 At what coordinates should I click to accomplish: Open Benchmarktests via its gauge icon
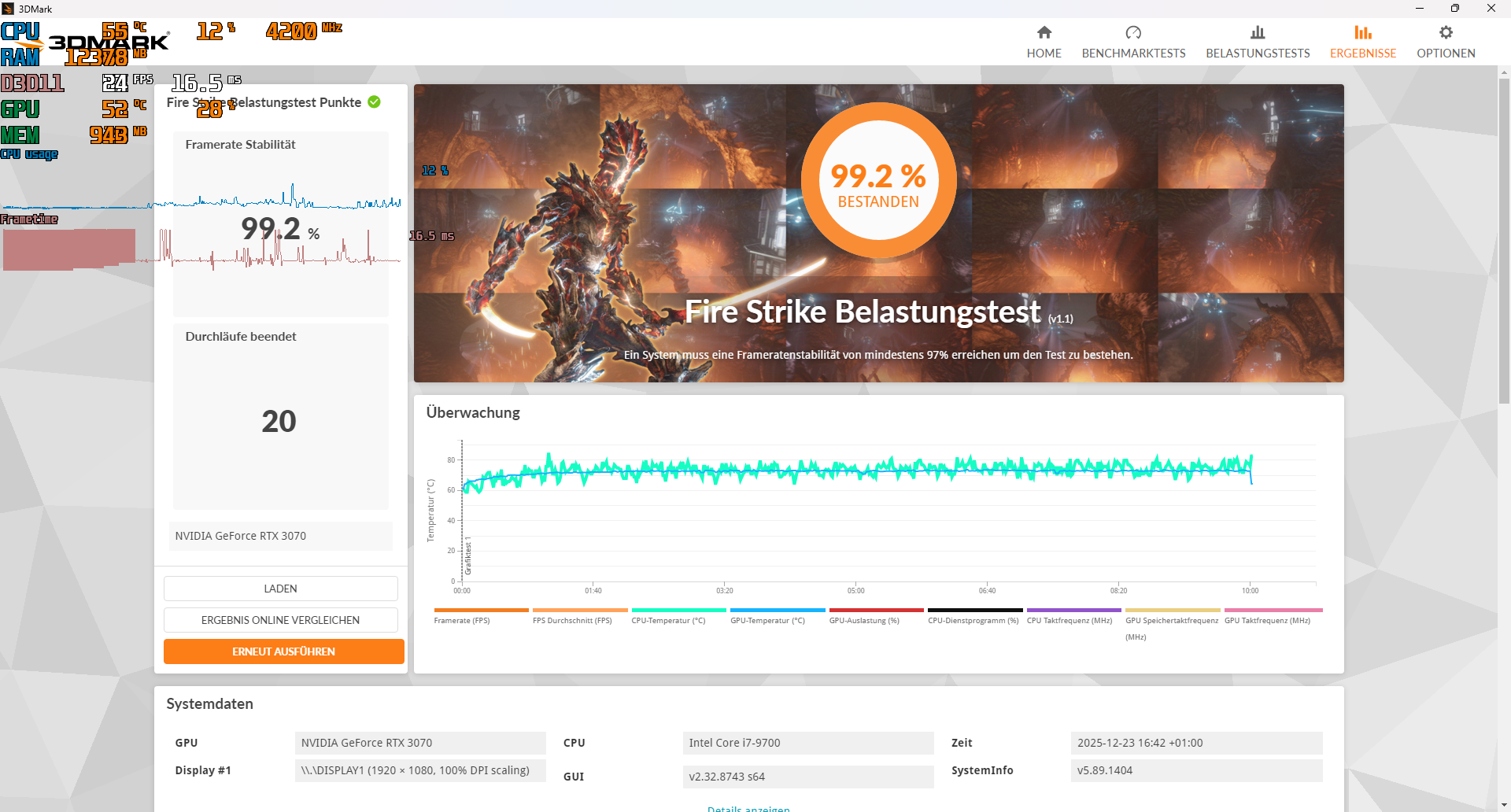coord(1133,32)
